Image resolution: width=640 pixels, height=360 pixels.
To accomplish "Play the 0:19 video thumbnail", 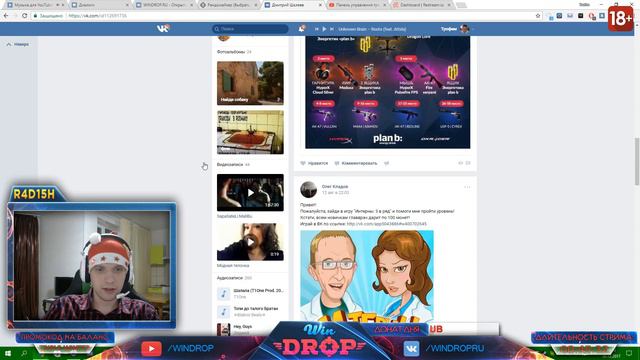I will (250, 242).
